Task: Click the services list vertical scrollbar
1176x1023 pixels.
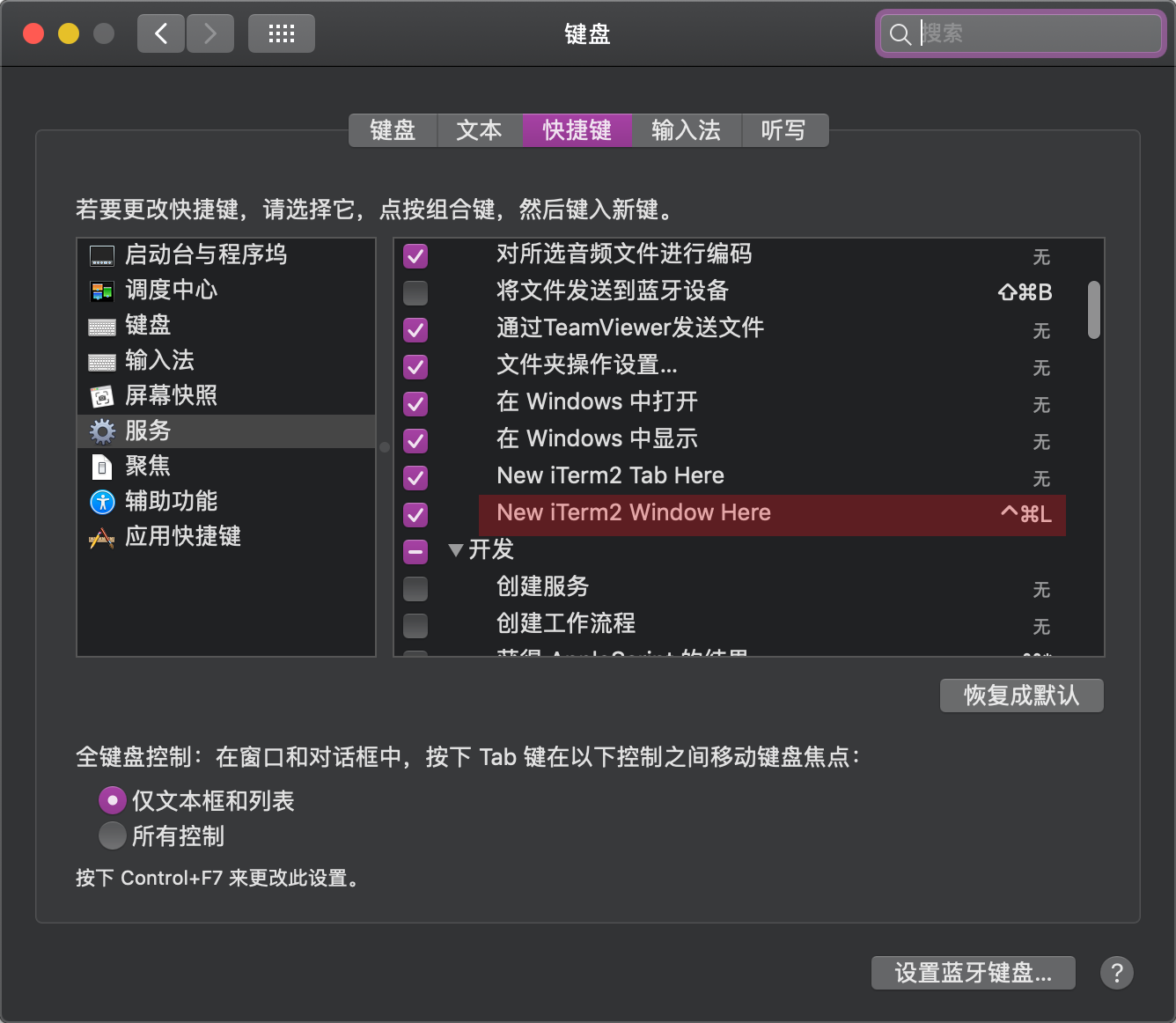Action: [x=1093, y=310]
